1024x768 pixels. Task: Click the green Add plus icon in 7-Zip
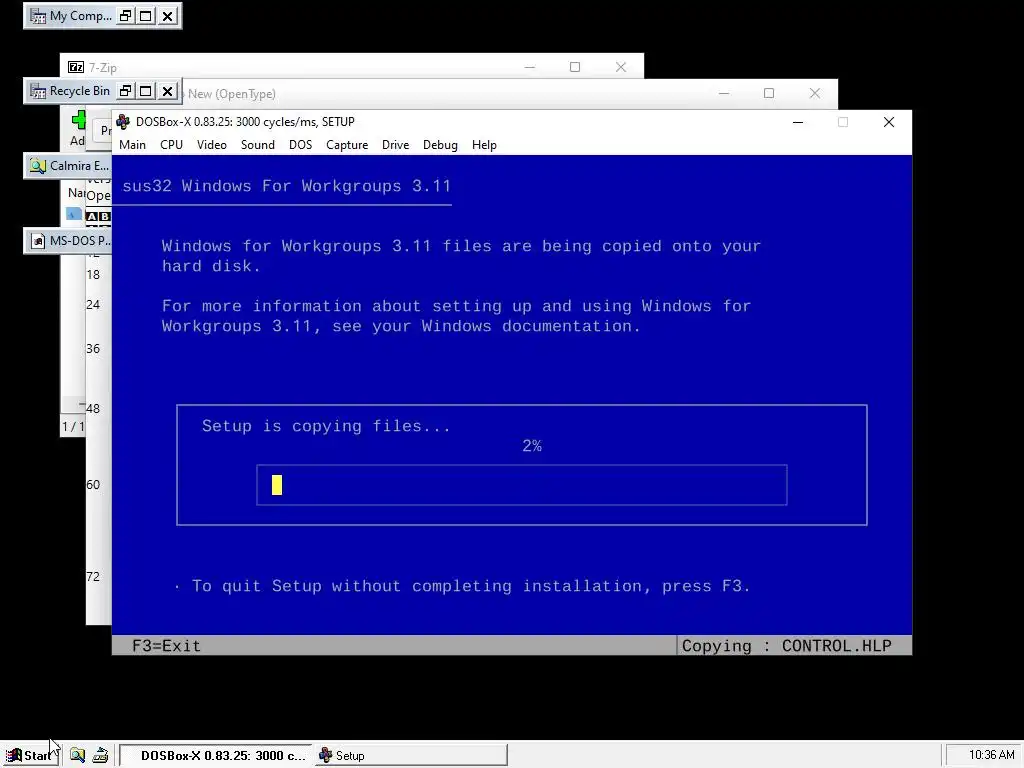point(79,120)
